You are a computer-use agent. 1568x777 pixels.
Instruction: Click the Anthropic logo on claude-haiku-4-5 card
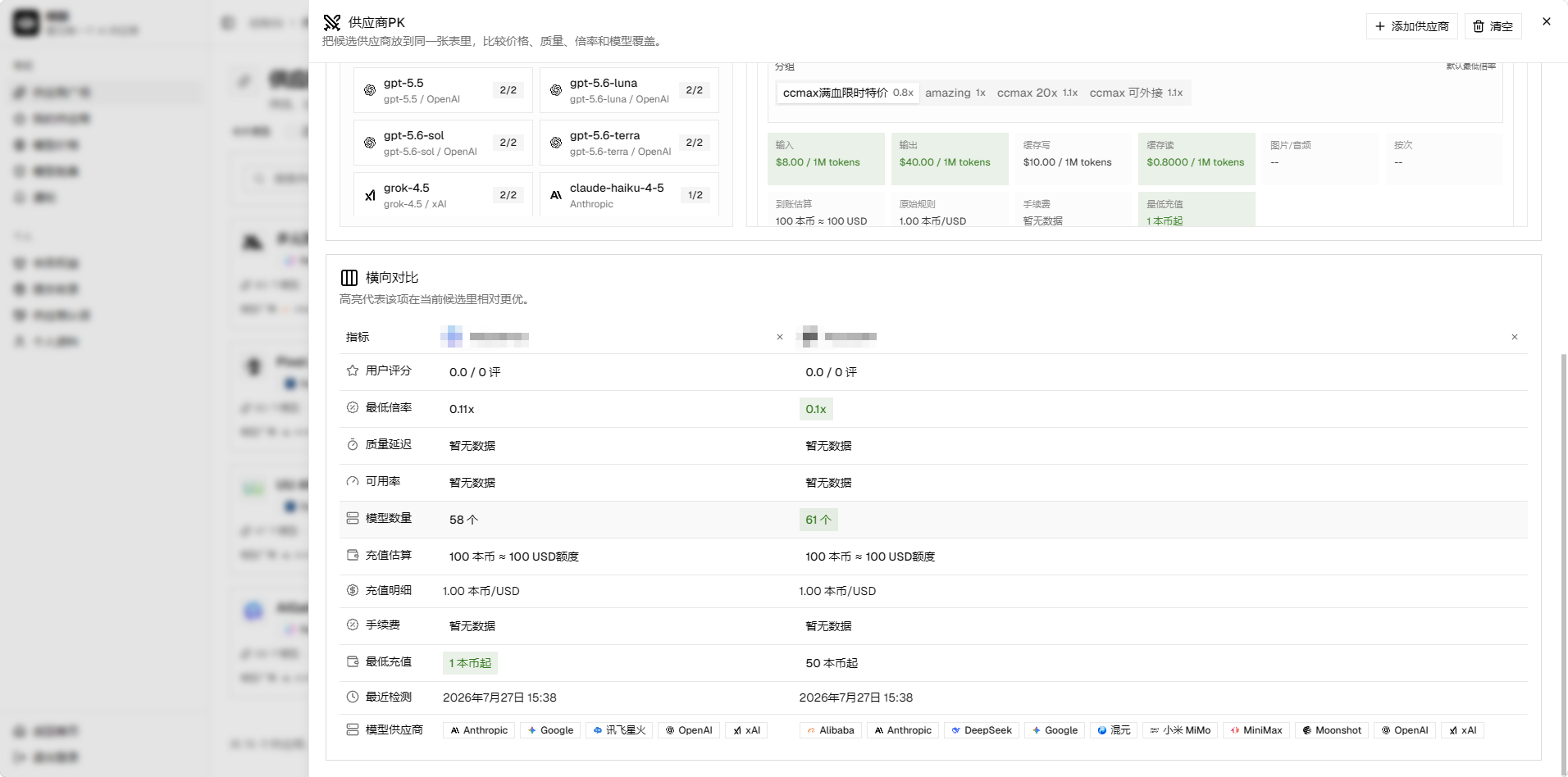tap(556, 195)
